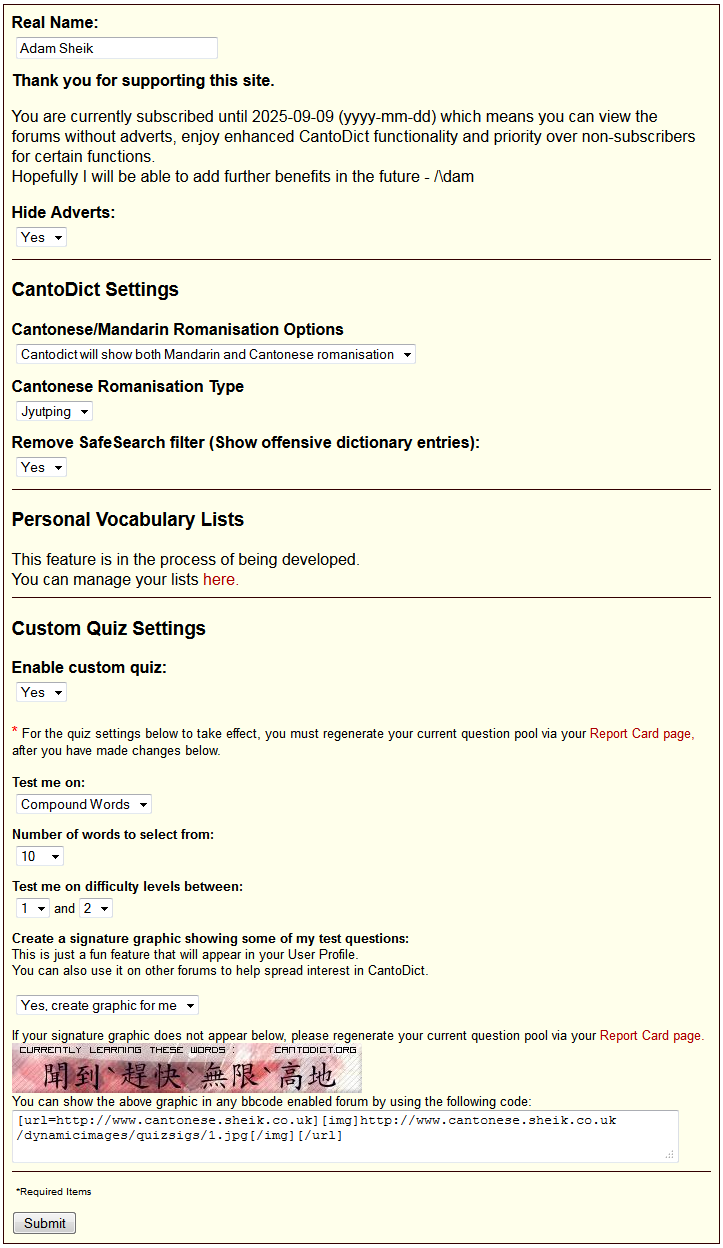Click the Custom Quiz Settings heading
Image resolution: width=723 pixels, height=1248 pixels.
click(x=109, y=628)
